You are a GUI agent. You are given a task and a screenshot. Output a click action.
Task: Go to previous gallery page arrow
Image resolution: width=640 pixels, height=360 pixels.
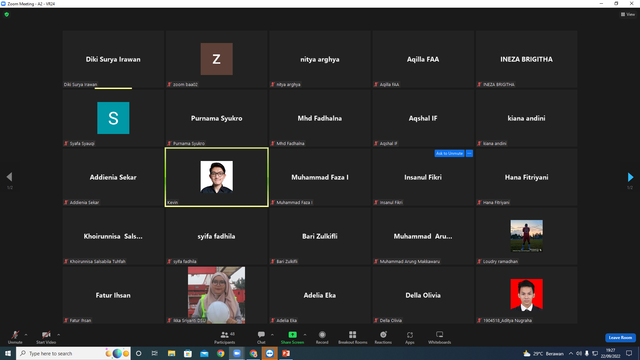tap(9, 177)
